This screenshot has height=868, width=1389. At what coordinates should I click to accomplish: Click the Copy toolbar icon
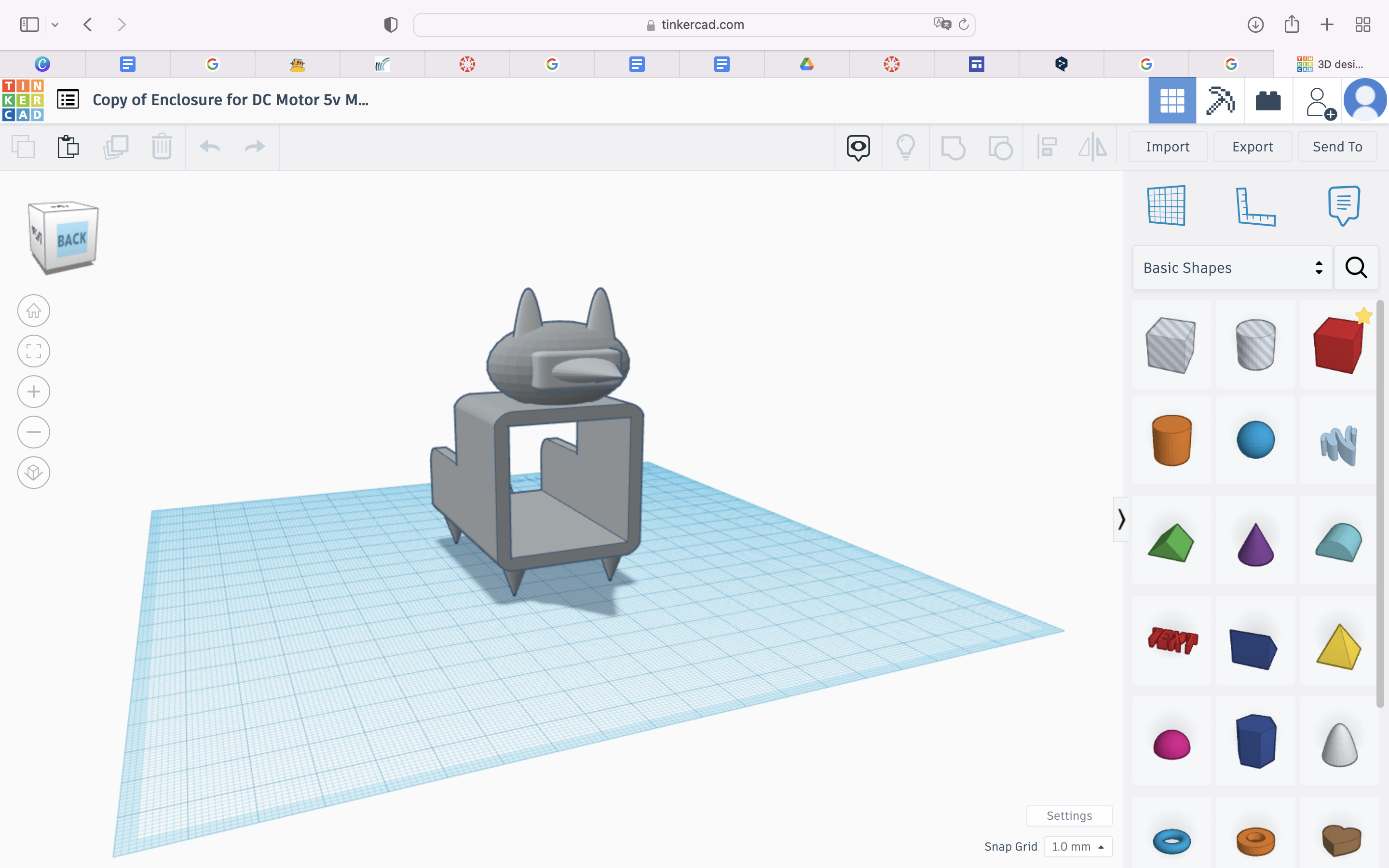click(24, 147)
